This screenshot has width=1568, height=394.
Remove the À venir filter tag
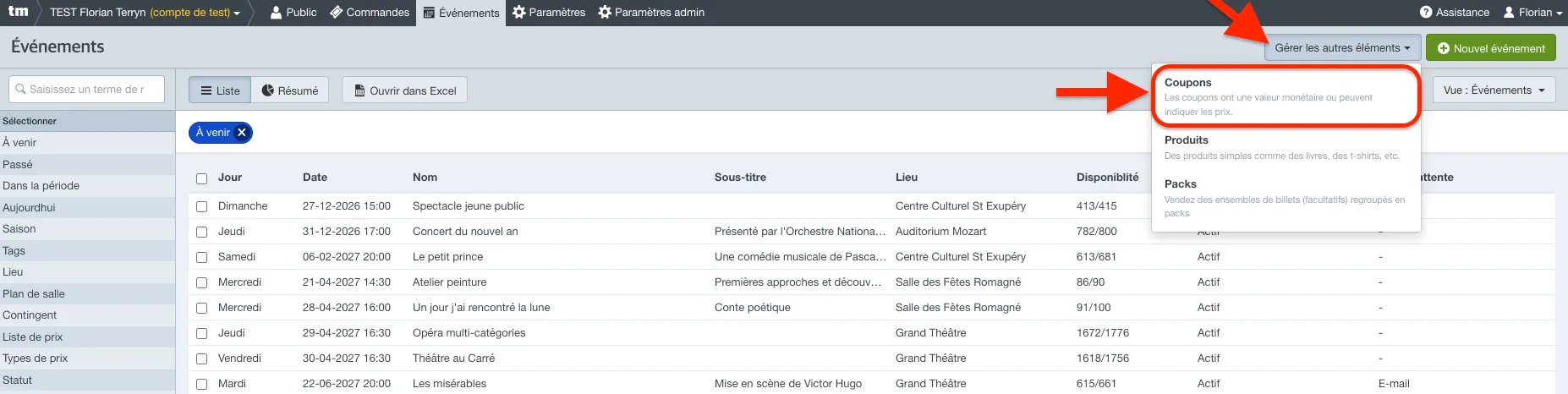pyautogui.click(x=242, y=133)
